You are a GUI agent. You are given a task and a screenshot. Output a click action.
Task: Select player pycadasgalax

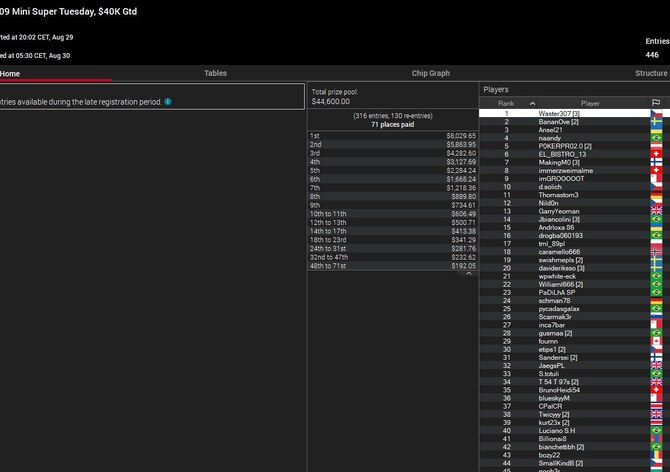pyautogui.click(x=559, y=308)
